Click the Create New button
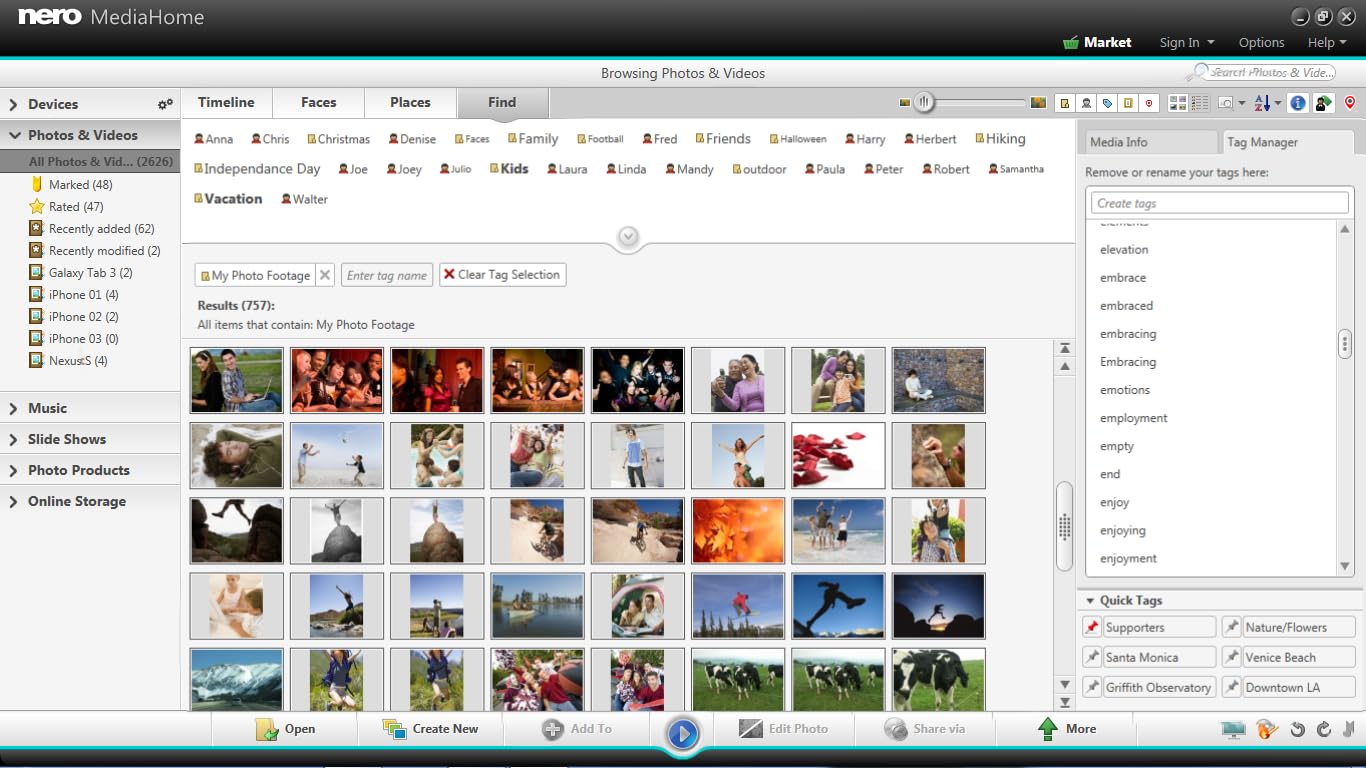Viewport: 1366px width, 768px height. coord(431,729)
